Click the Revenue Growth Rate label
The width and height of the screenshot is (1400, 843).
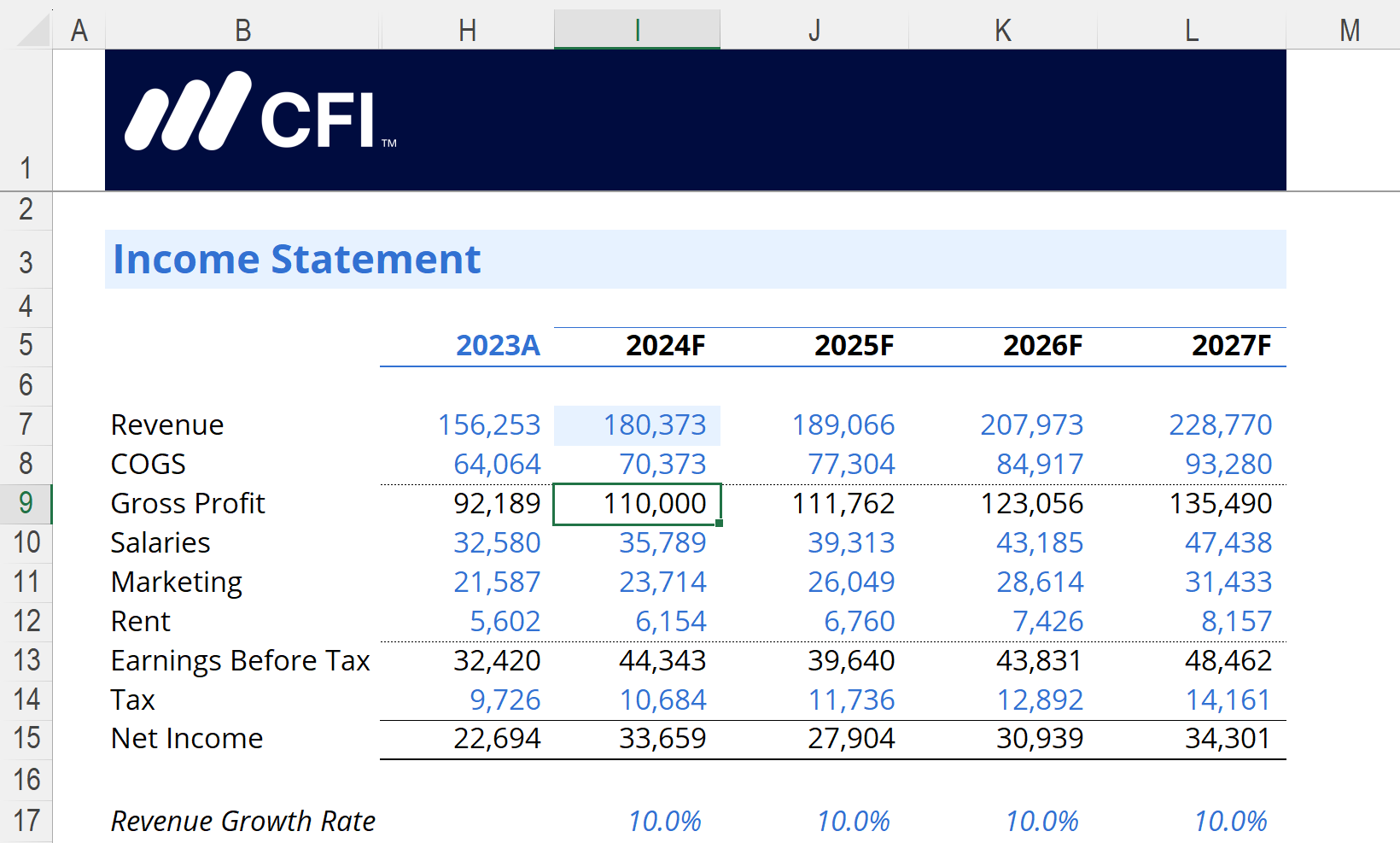point(242,821)
